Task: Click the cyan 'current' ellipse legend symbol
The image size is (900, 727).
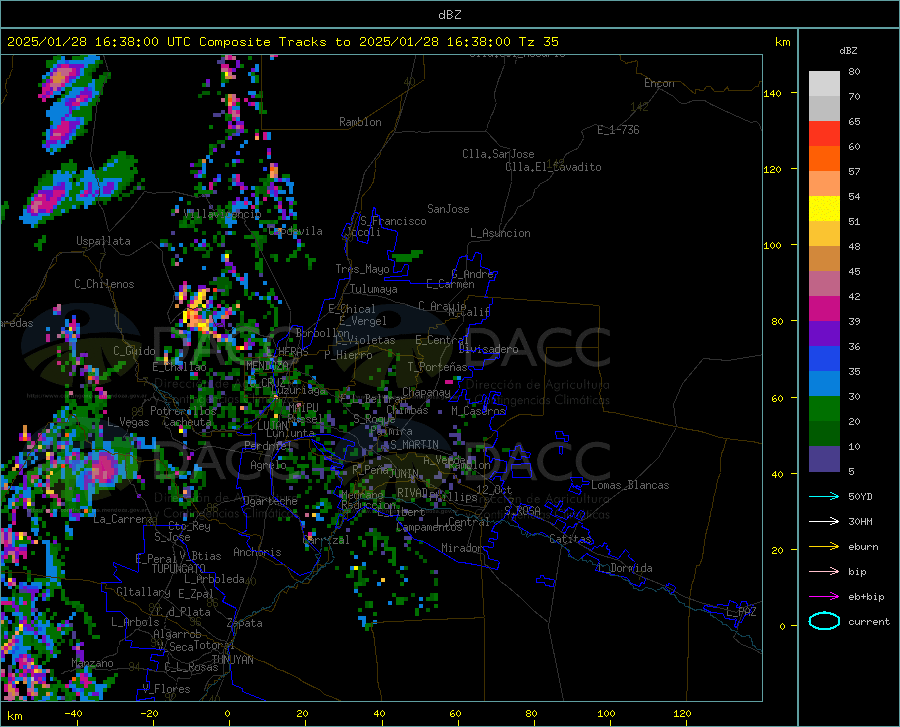Action: 824,621
